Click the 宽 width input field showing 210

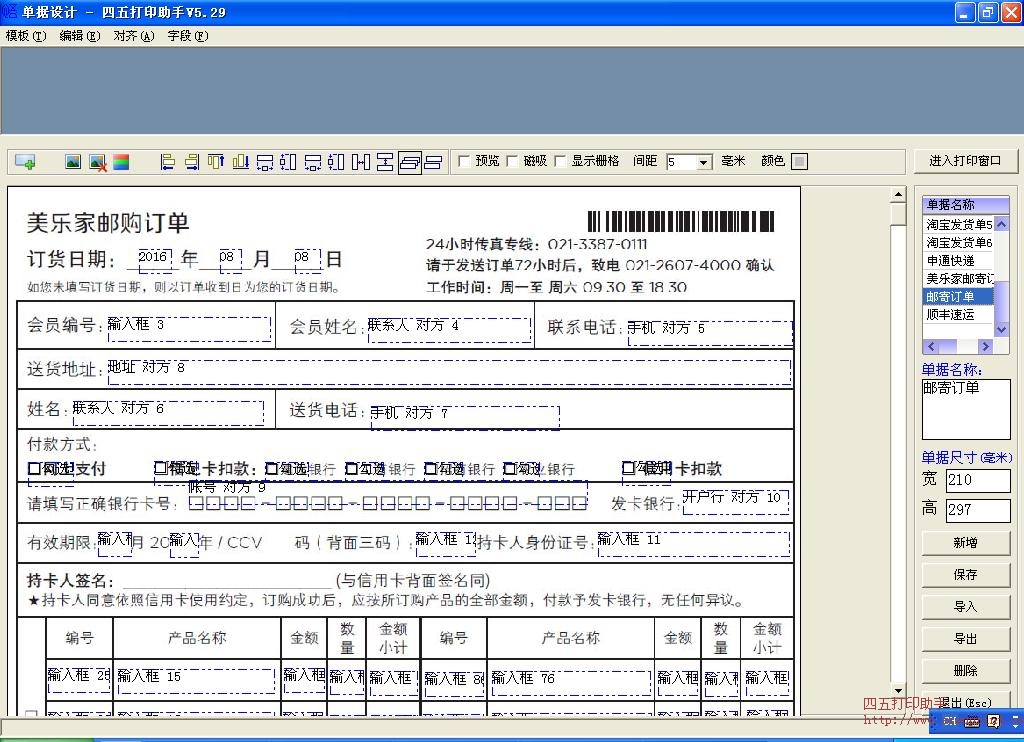pos(978,480)
